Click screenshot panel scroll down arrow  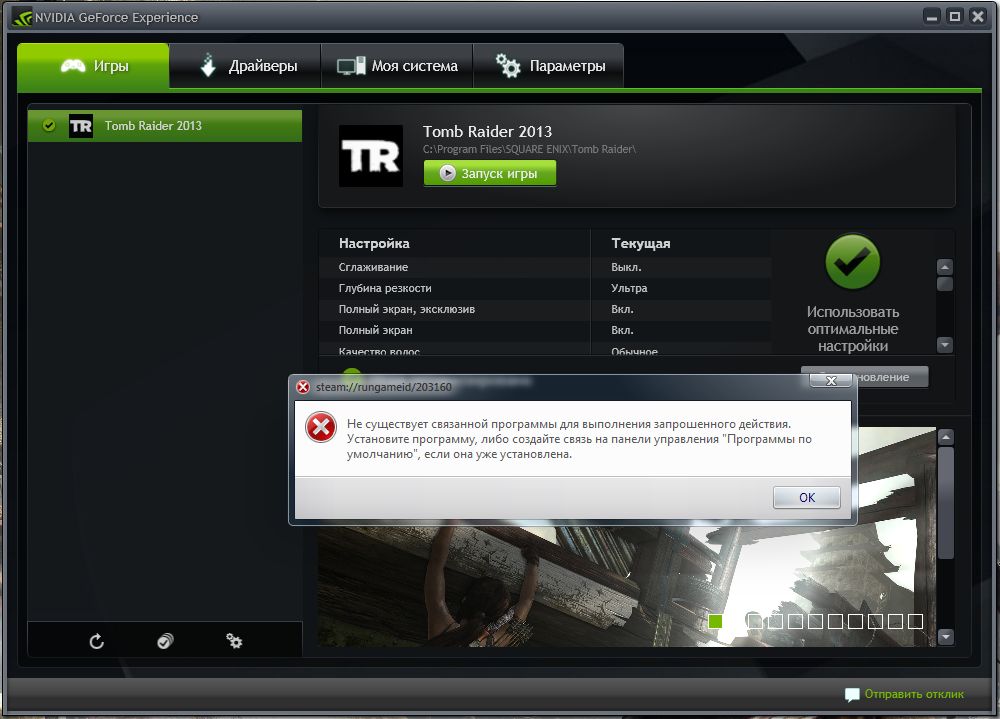point(945,636)
